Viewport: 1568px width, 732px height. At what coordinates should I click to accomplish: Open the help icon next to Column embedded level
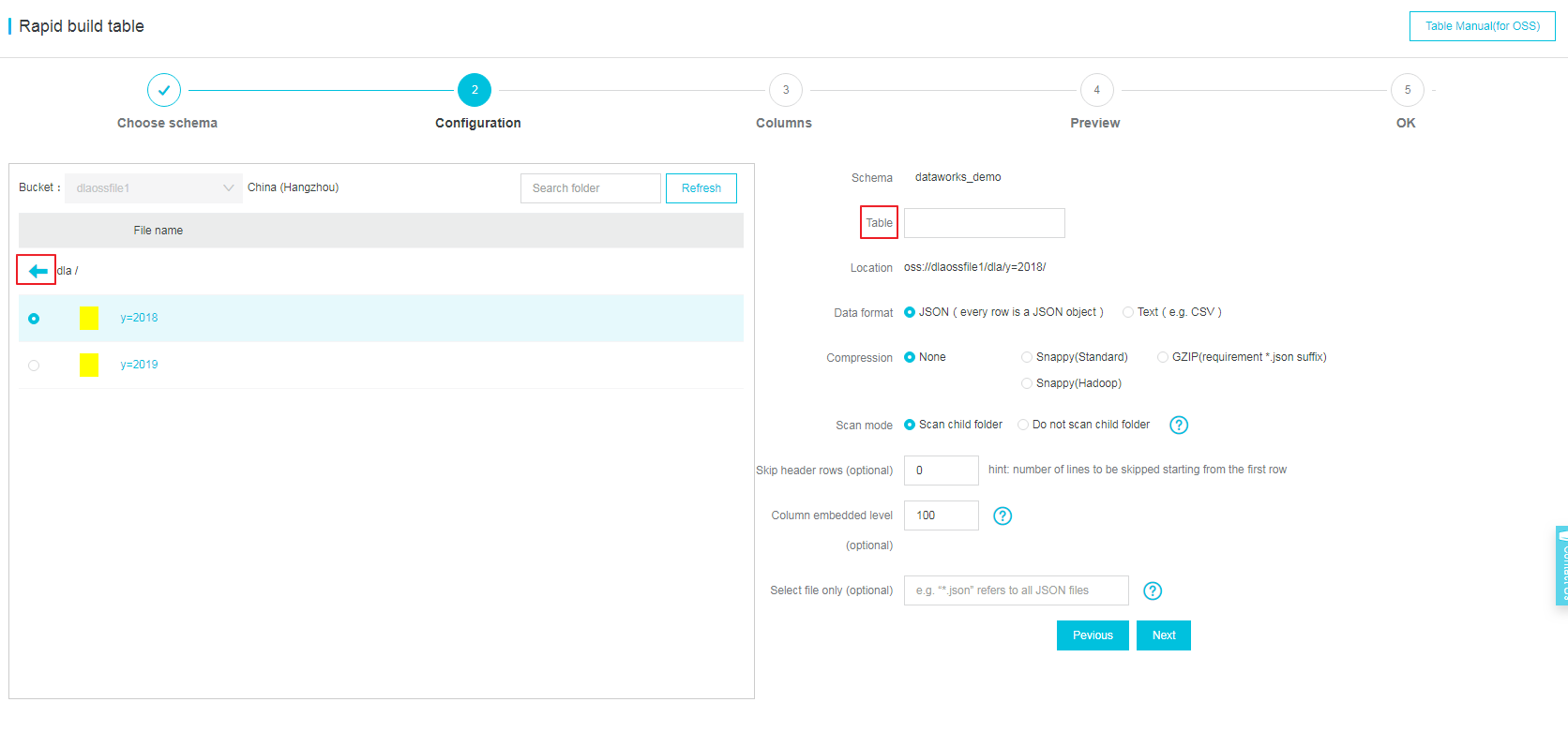[1003, 515]
